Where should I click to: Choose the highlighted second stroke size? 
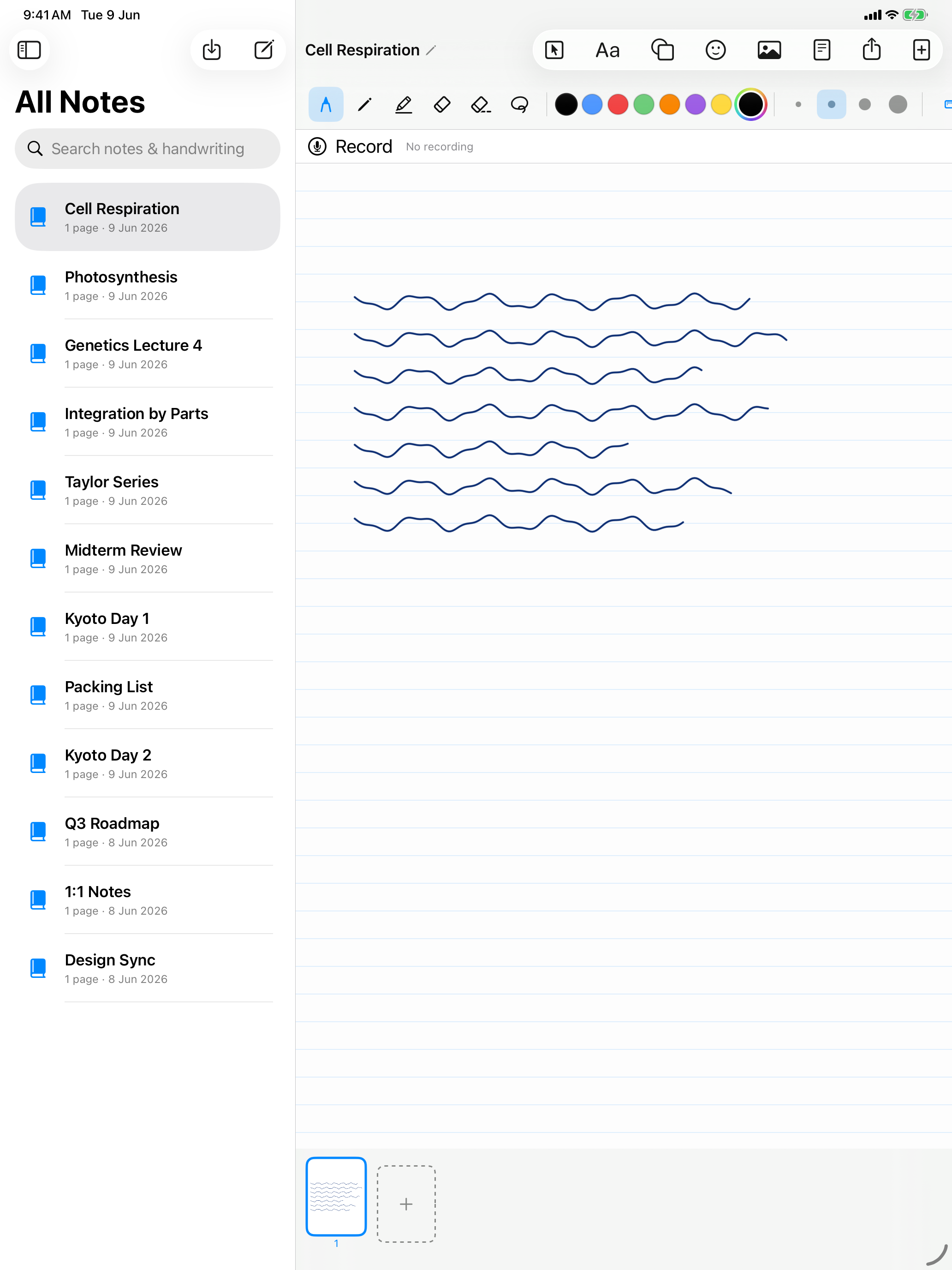coord(831,104)
